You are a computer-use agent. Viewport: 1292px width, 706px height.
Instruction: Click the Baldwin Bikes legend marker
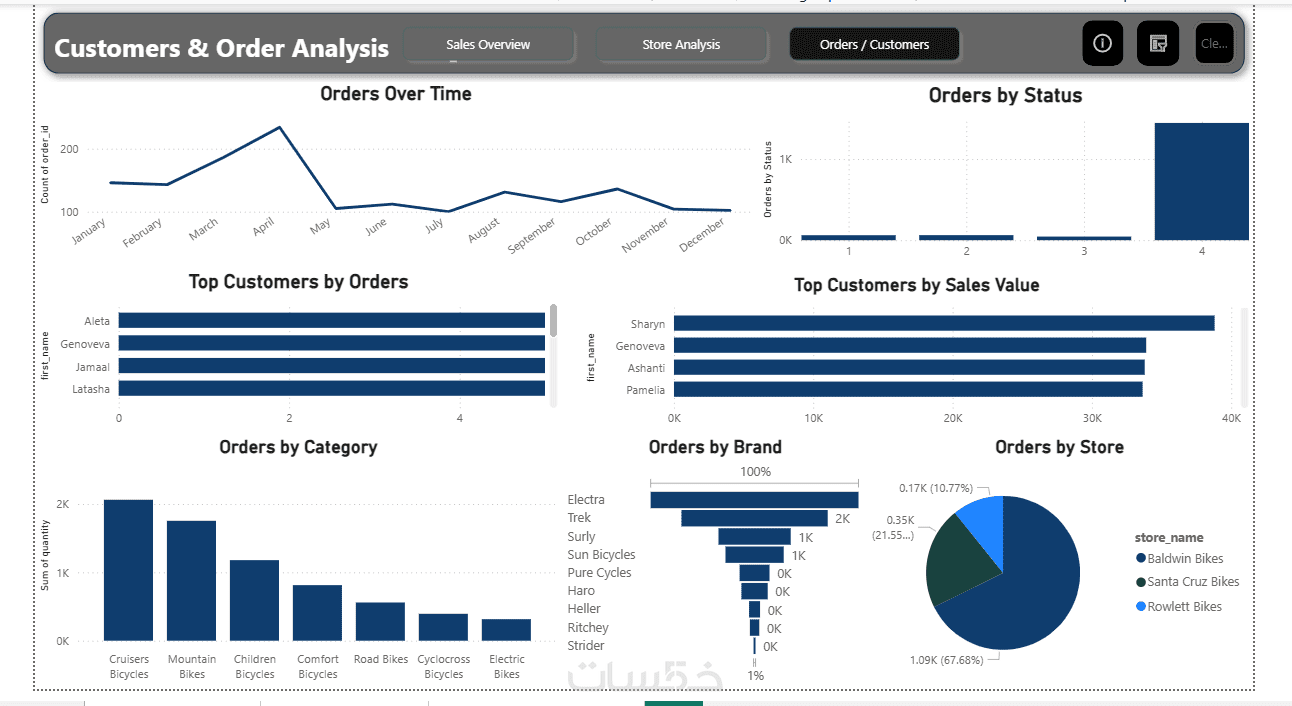(1141, 559)
